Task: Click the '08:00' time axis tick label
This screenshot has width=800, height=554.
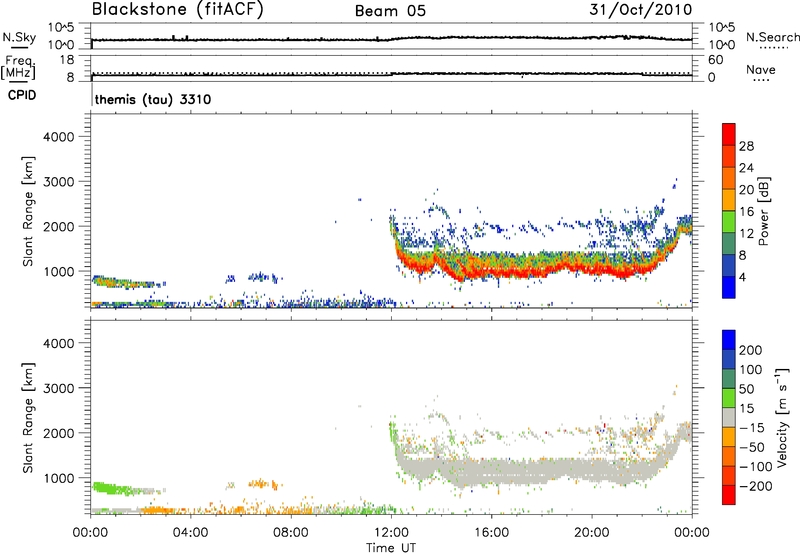Action: coord(291,533)
